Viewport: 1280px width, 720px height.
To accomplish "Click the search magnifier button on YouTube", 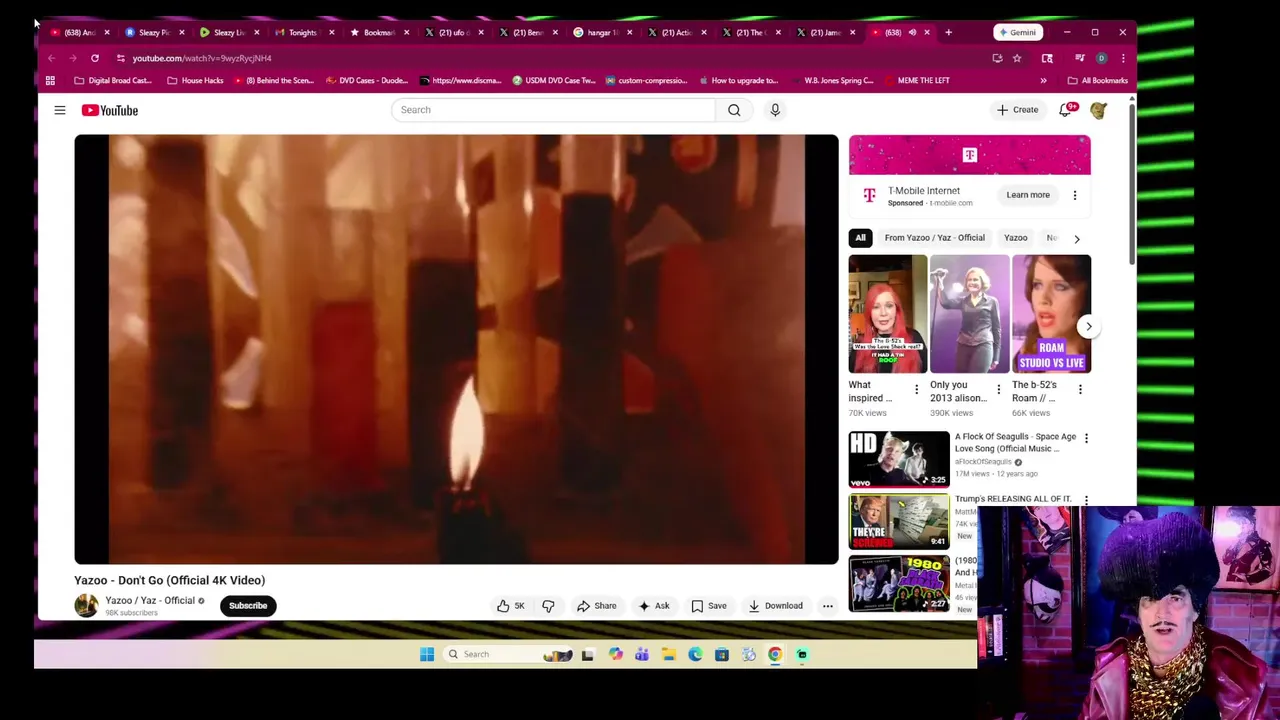I will point(734,110).
